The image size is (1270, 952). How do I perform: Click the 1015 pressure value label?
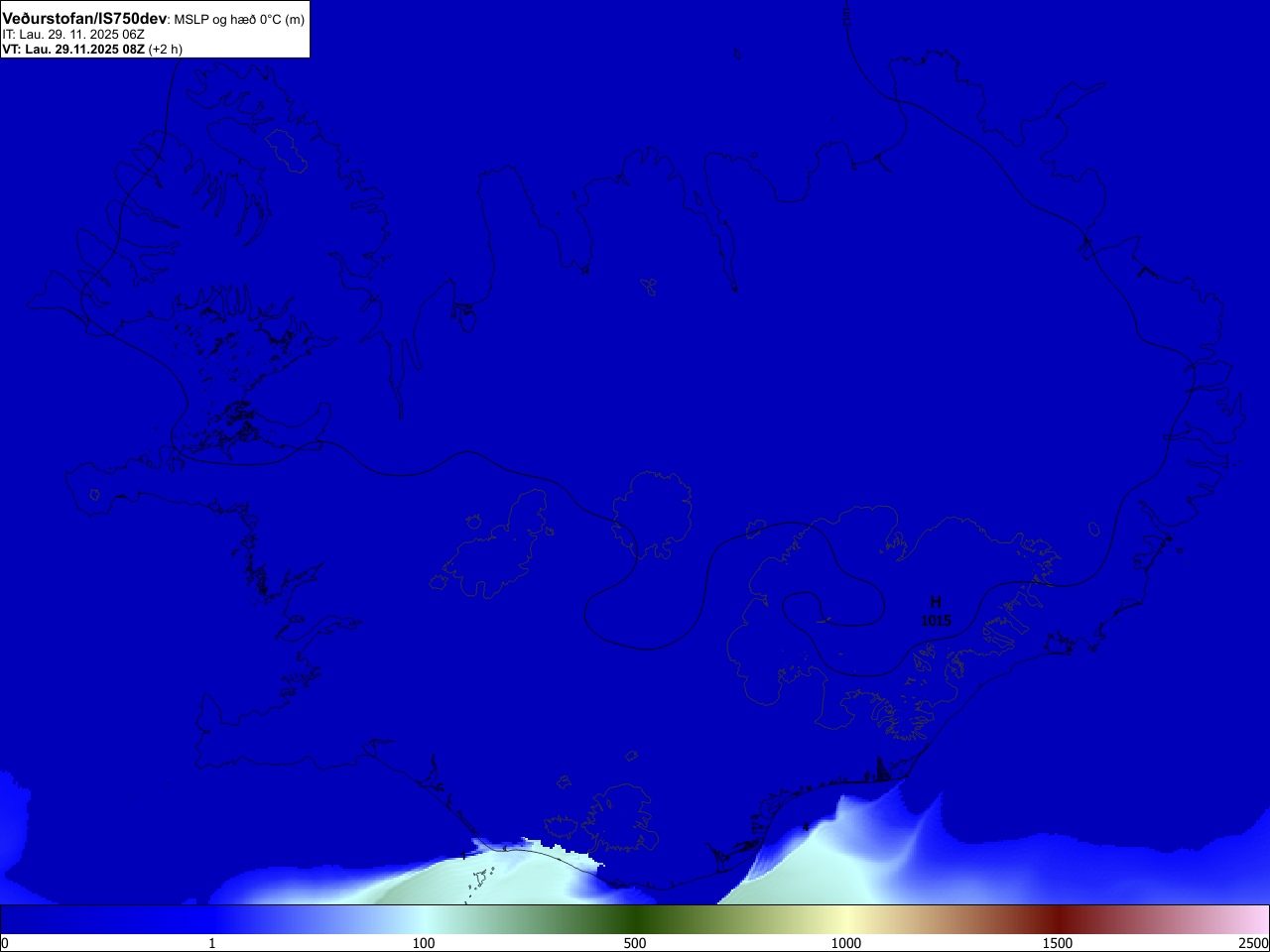pos(936,621)
